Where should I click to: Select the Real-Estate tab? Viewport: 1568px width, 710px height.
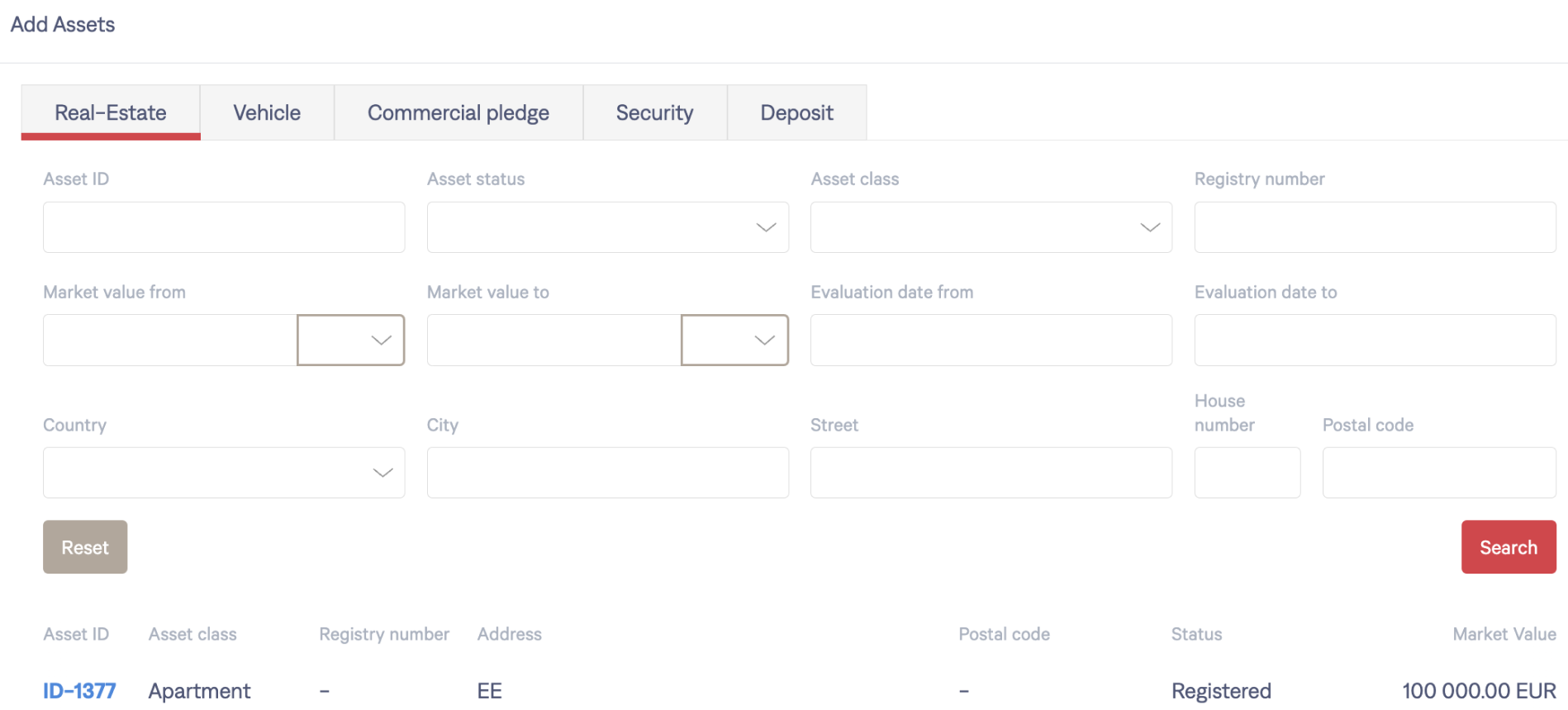tap(111, 112)
